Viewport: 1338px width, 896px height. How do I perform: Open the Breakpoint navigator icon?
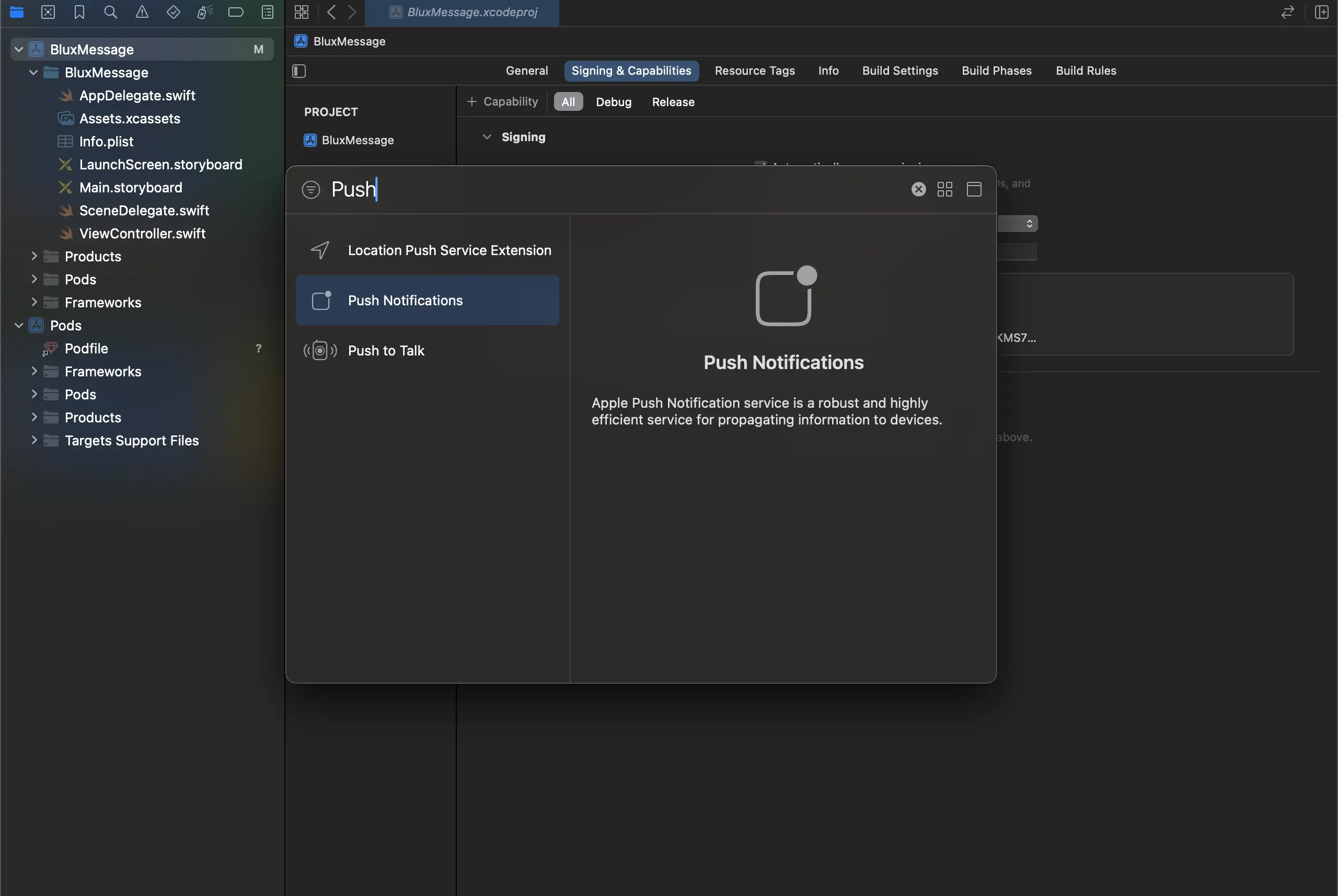coord(236,12)
